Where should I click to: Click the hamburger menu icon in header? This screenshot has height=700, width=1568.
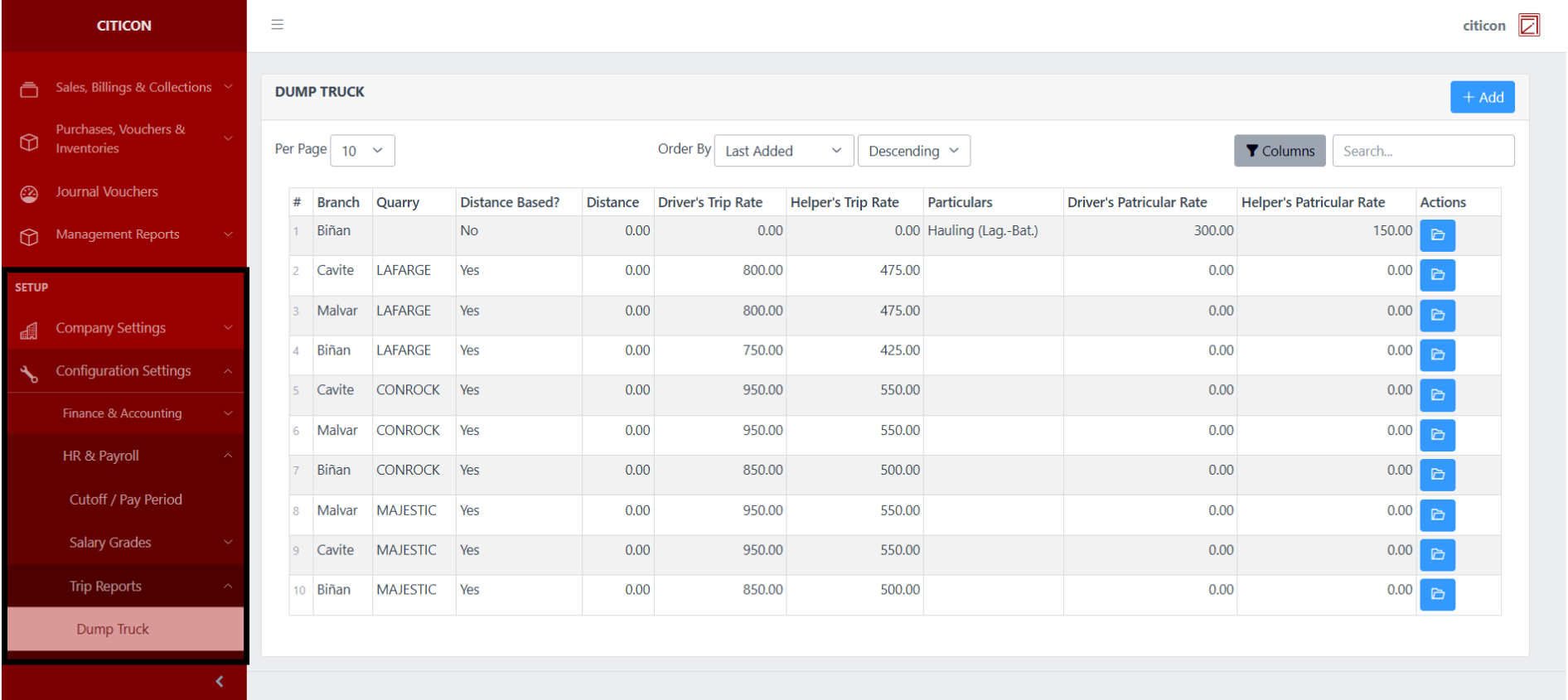point(277,25)
